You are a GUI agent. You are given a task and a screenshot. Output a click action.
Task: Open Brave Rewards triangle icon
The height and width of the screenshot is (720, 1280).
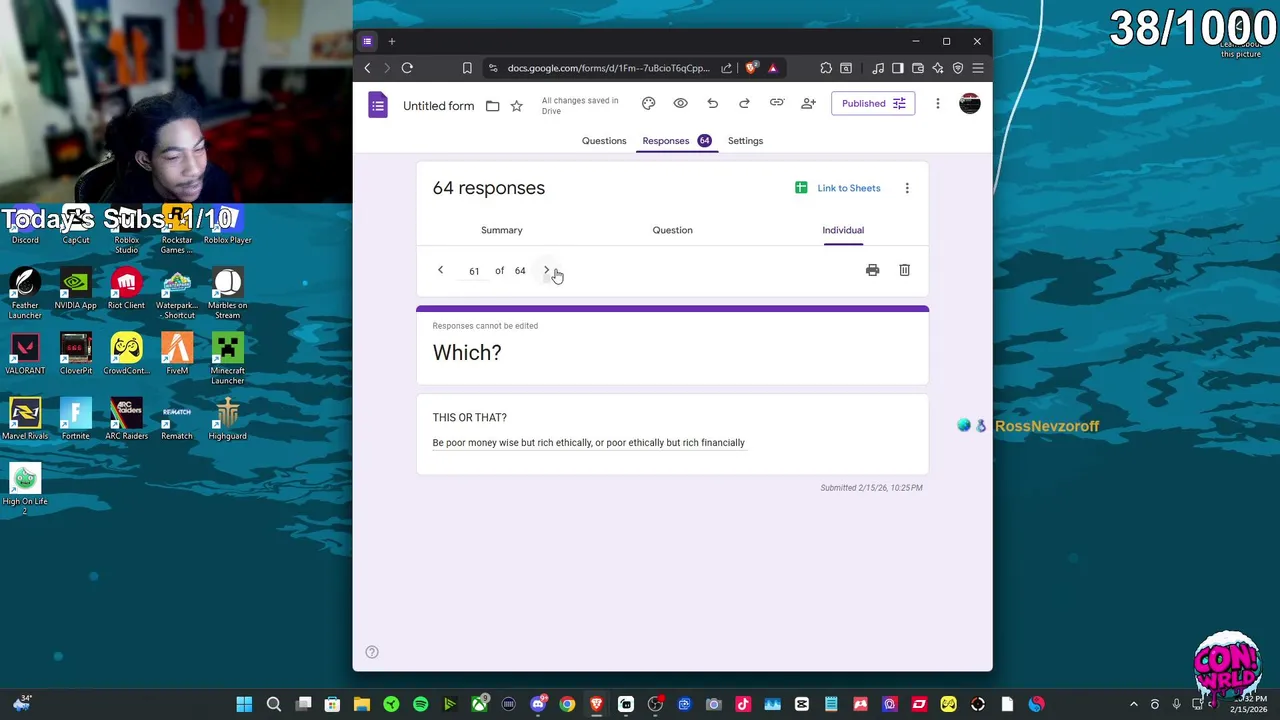click(772, 68)
